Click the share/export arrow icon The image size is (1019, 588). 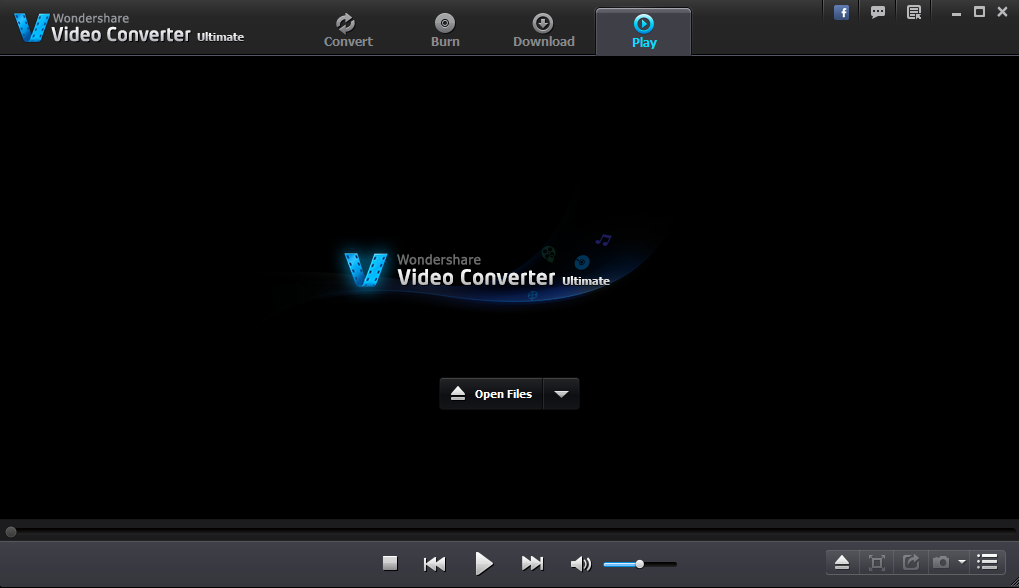[x=911, y=563]
